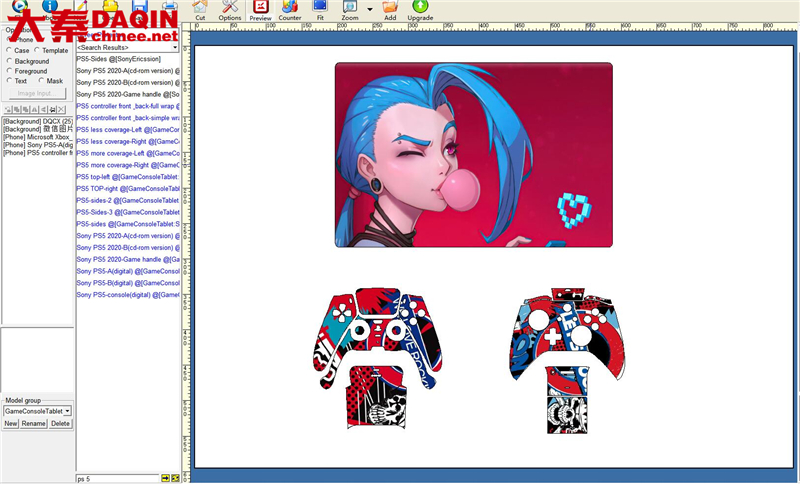Select 'PS5 TOP-right' list entry
This screenshot has height=484, width=800.
point(128,189)
